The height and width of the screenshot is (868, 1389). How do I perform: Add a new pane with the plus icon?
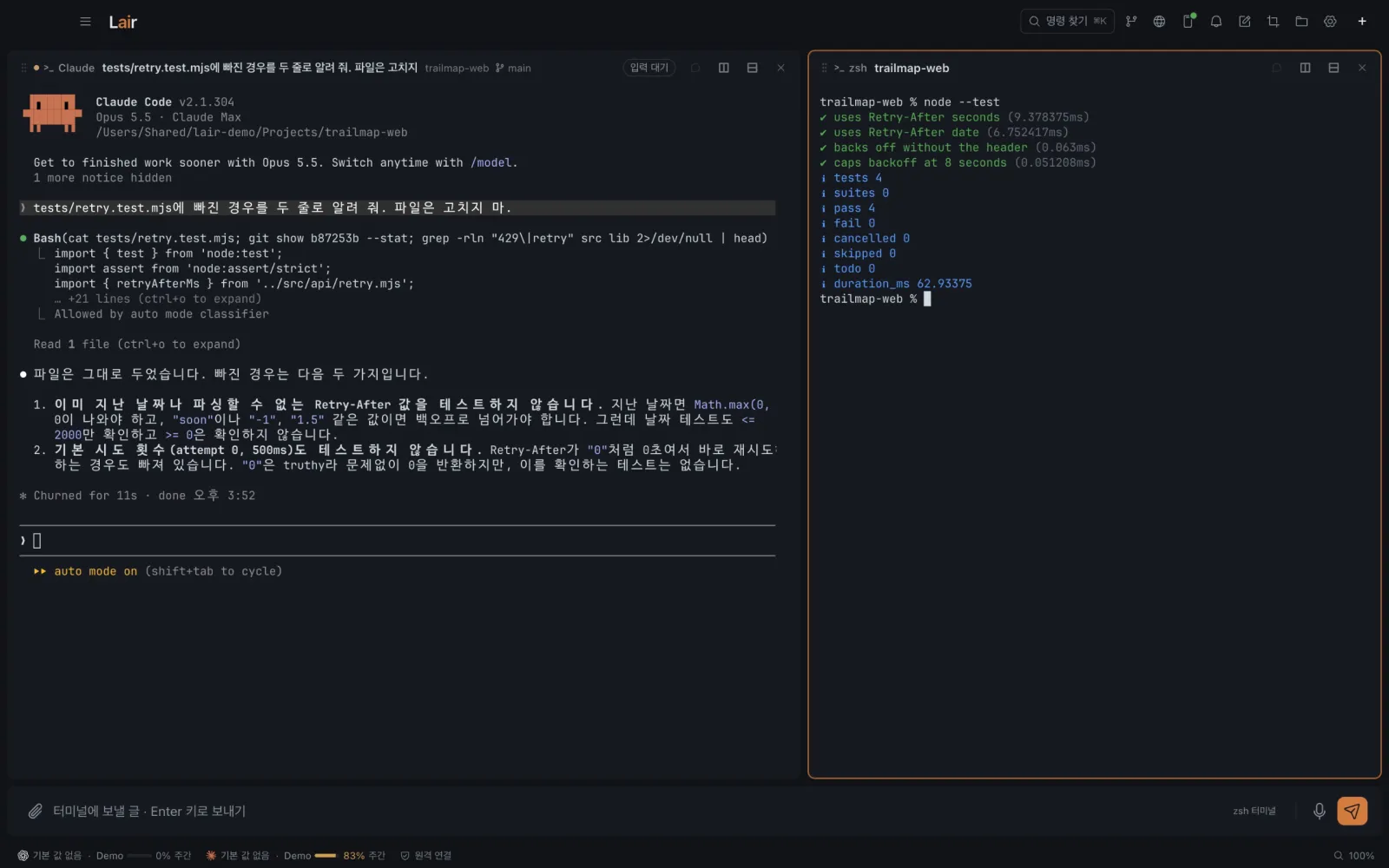pos(1362,22)
